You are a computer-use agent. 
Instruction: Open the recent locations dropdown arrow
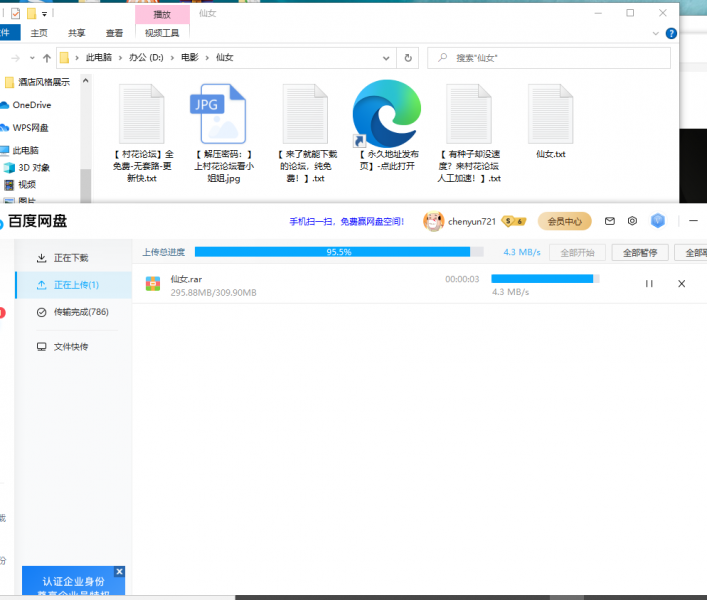tap(32, 58)
